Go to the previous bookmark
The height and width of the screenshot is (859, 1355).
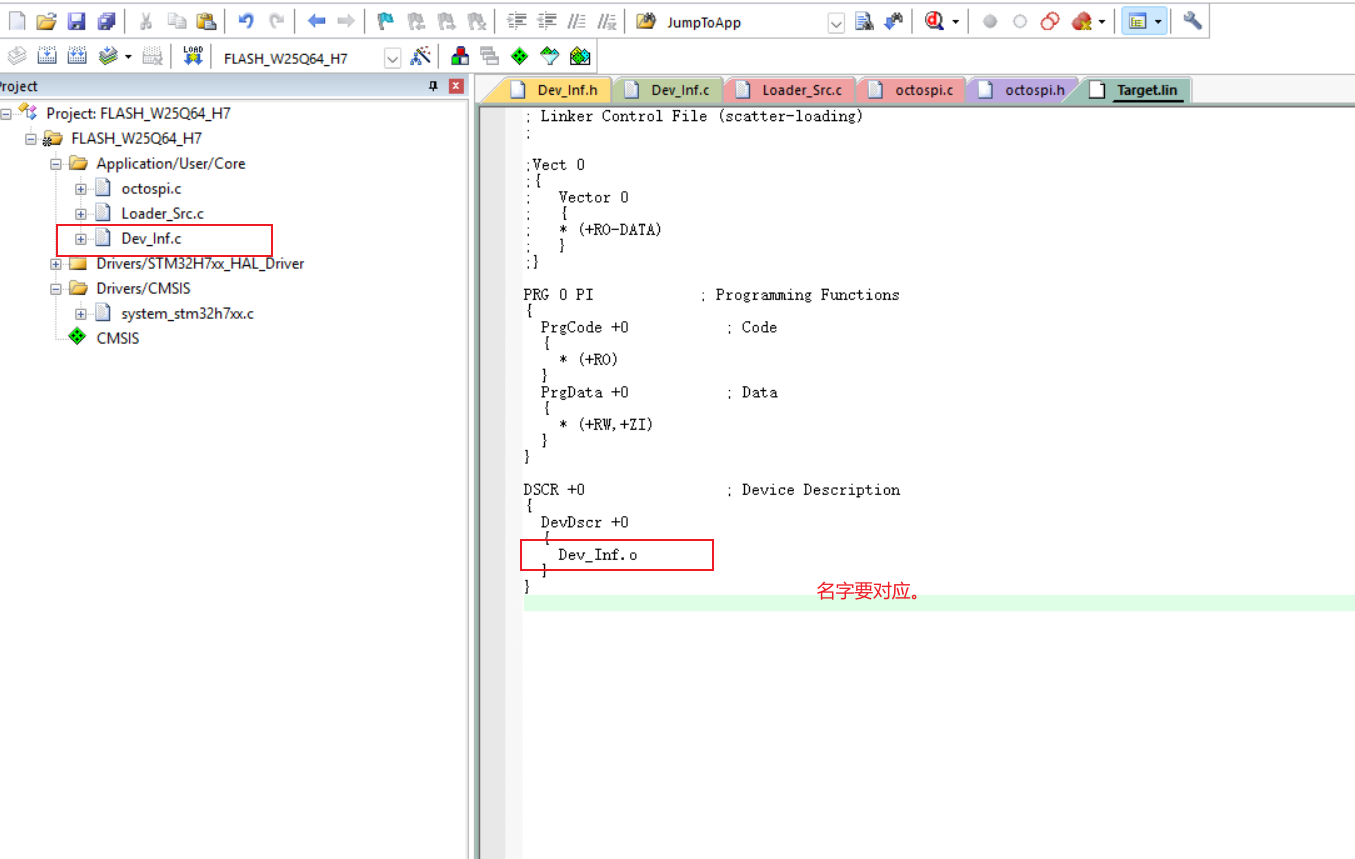415,21
